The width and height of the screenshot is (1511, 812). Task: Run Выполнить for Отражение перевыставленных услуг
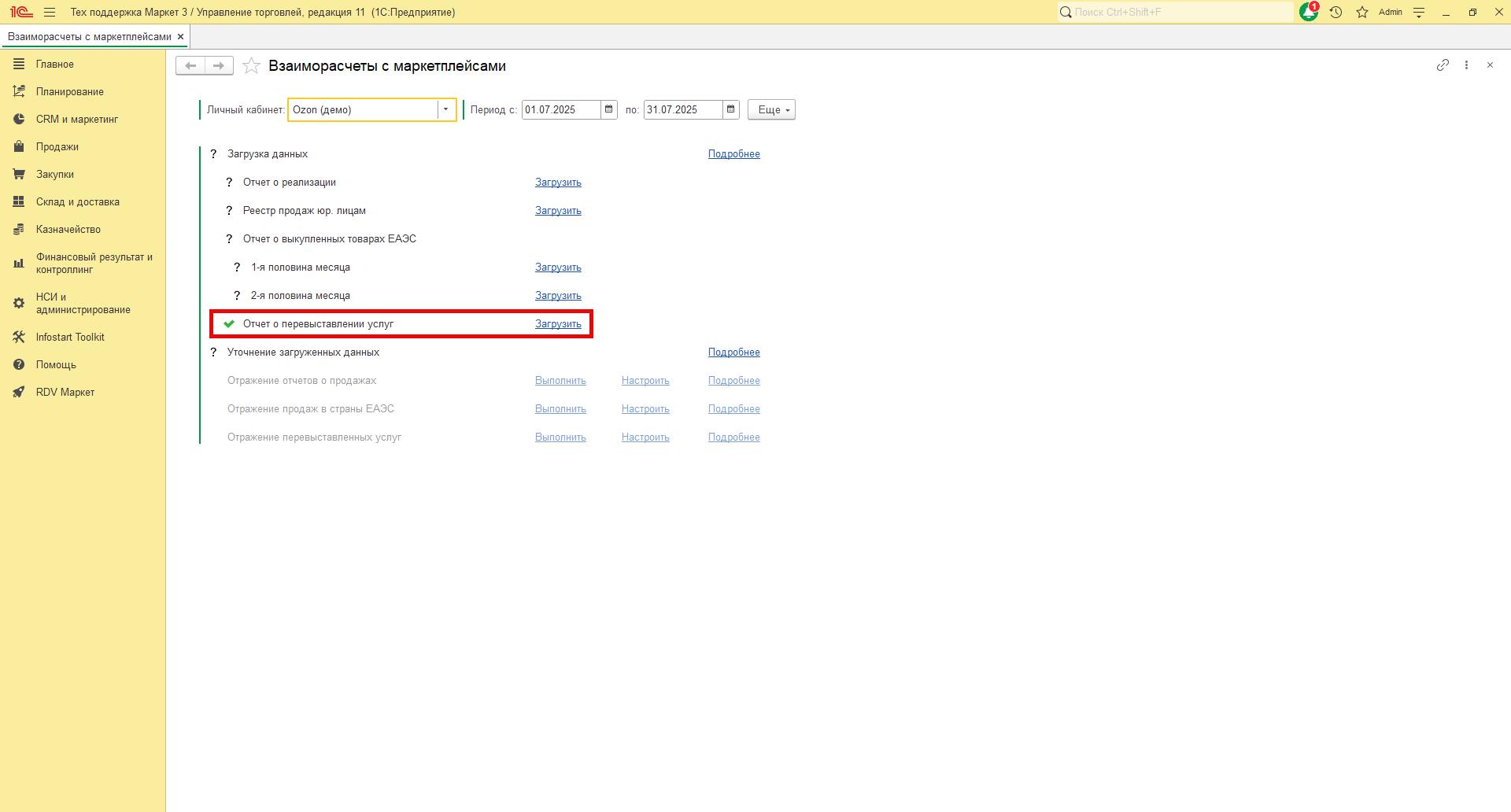pyautogui.click(x=560, y=437)
